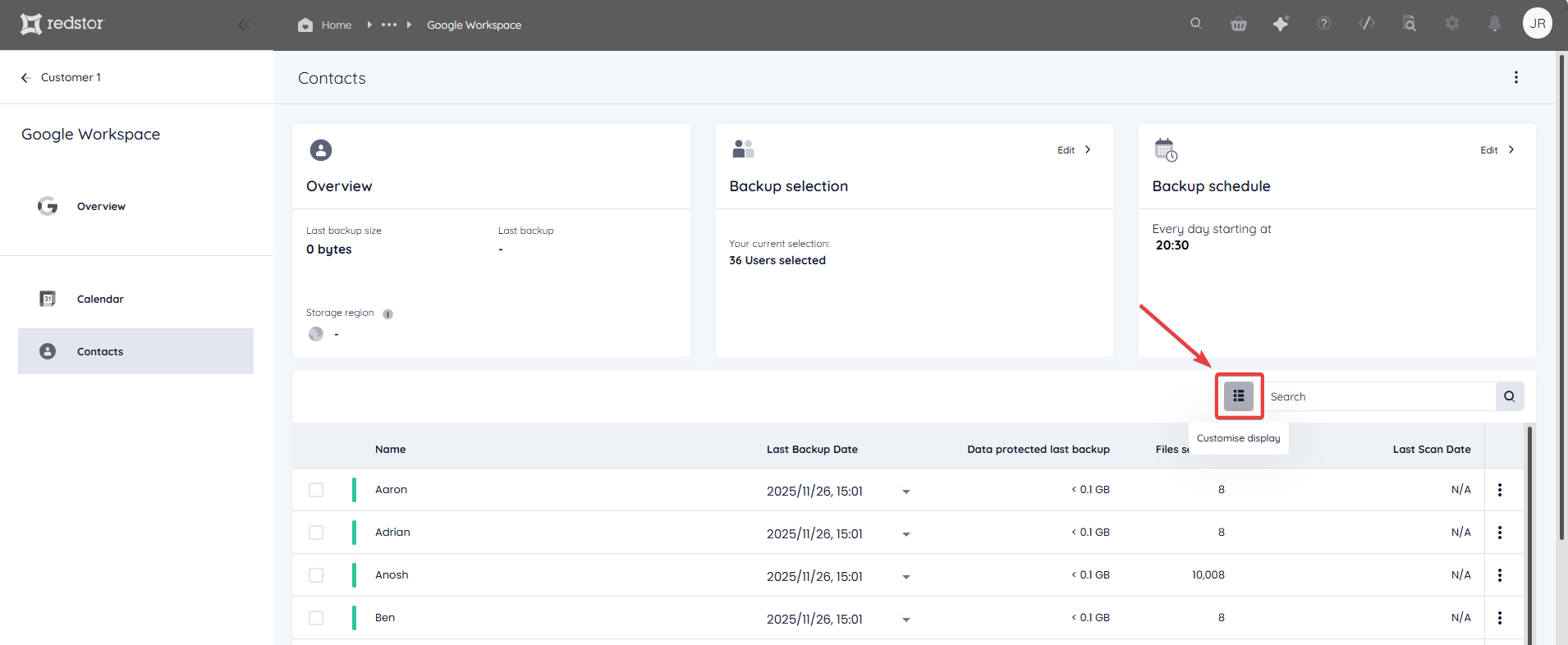Click the 20:30 schedule time
The height and width of the screenshot is (645, 1568).
[x=1172, y=245]
